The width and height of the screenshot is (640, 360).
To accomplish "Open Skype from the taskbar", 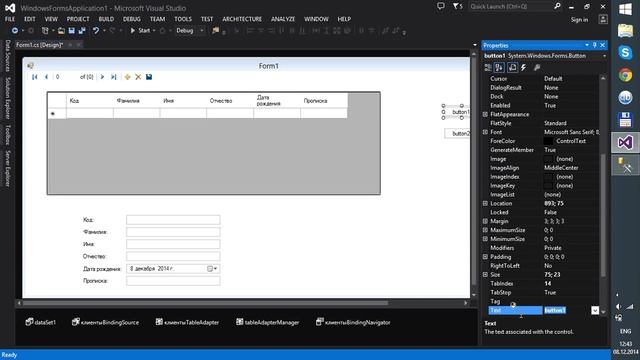I will [625, 53].
